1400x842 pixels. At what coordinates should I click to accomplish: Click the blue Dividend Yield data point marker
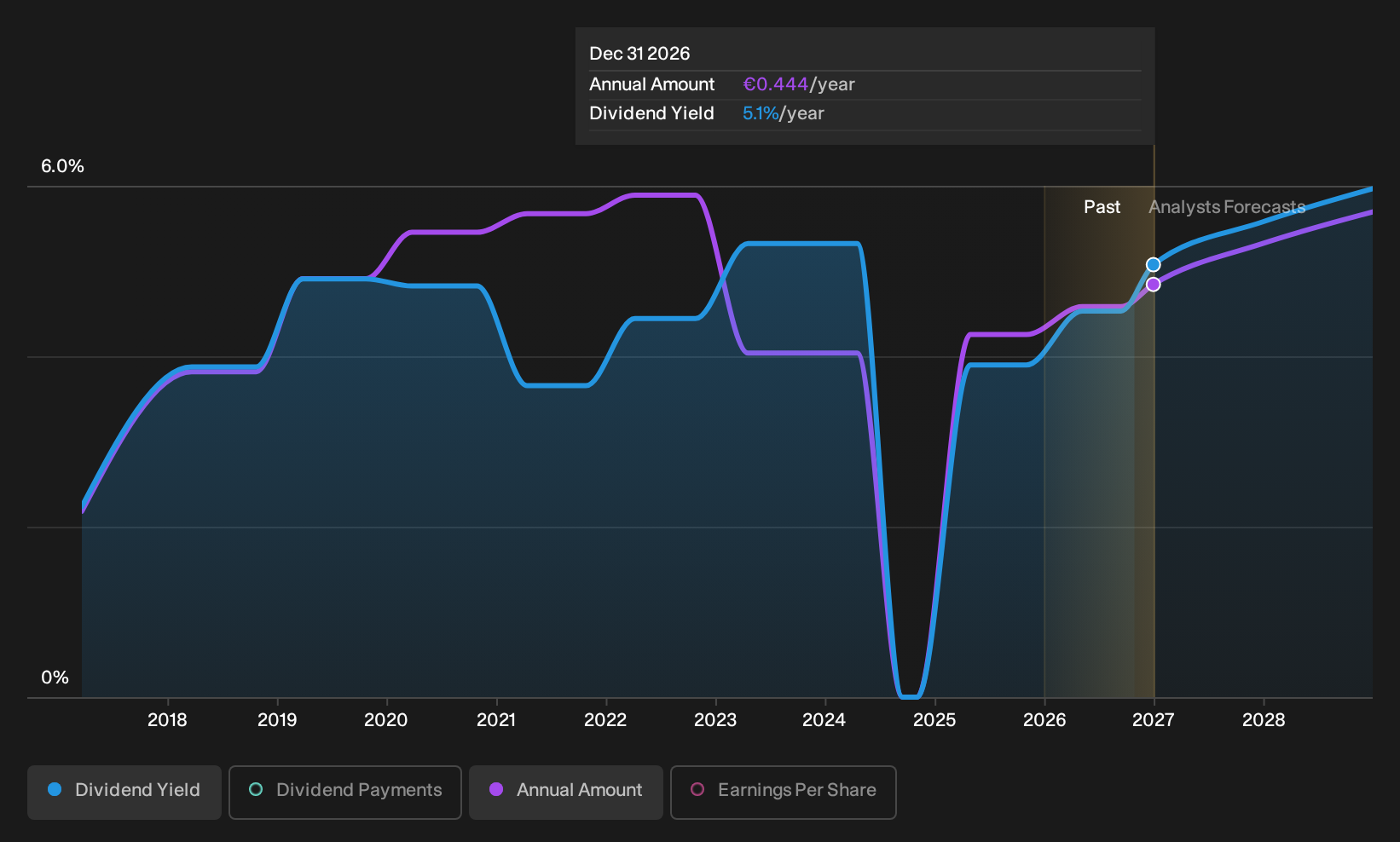(x=1153, y=265)
